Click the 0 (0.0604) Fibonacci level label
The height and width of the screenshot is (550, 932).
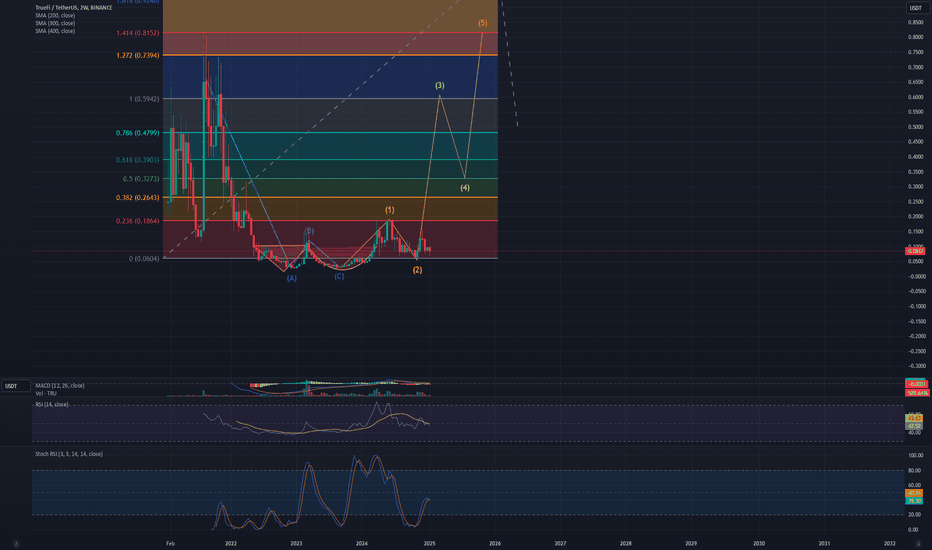point(144,259)
